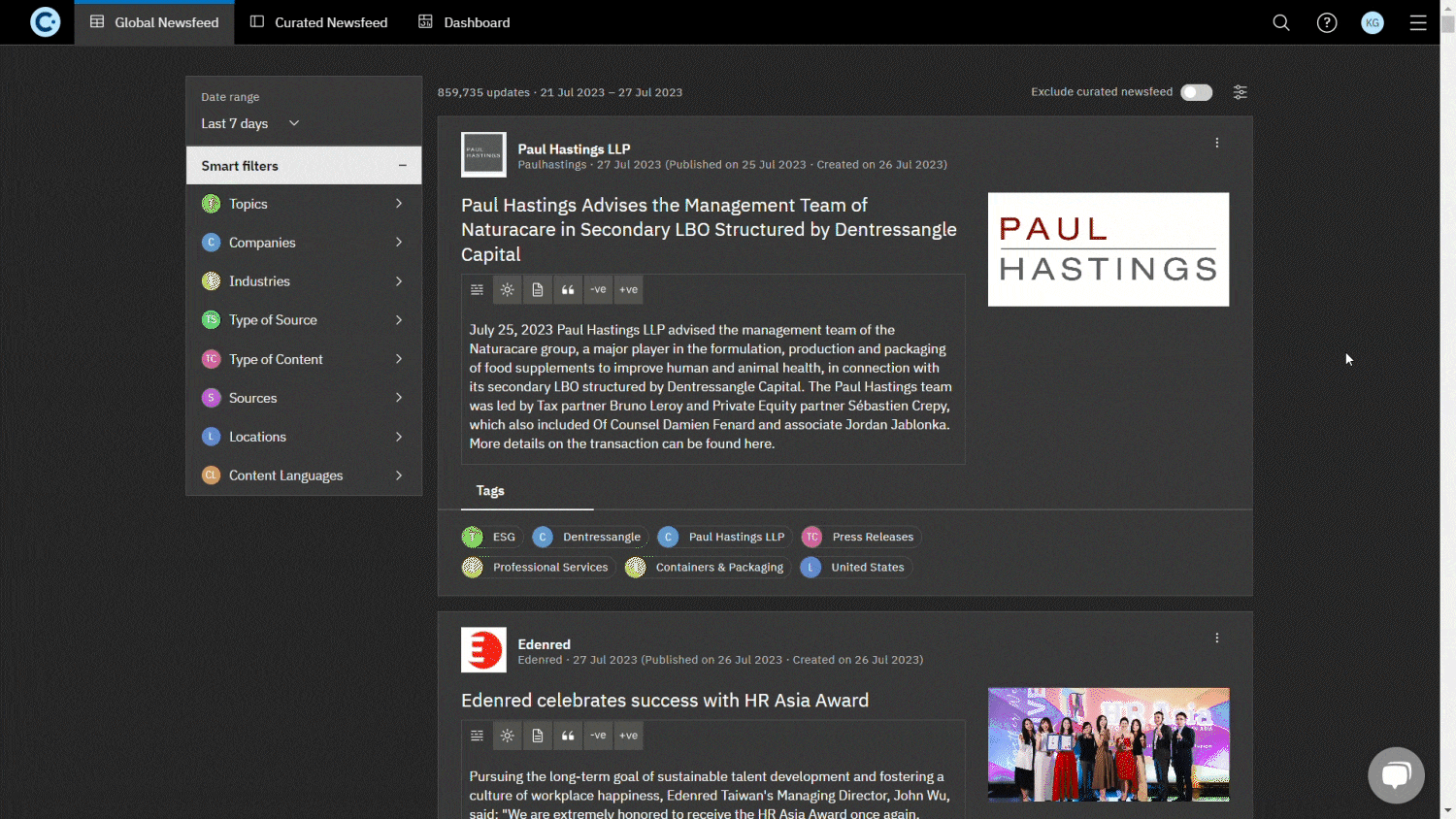Image resolution: width=1456 pixels, height=819 pixels.
Task: Click quotes icon in Edenred toolbar
Action: [568, 736]
